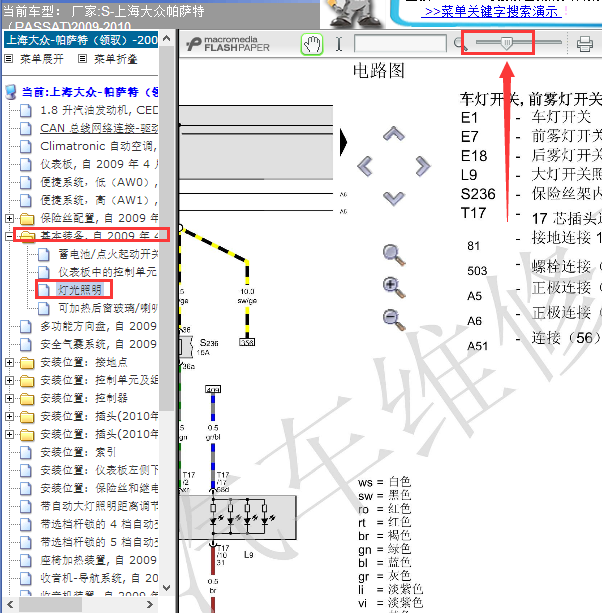602x613 pixels.
Task: Open 多功能方向盘 tree item
Action: [x=99, y=326]
